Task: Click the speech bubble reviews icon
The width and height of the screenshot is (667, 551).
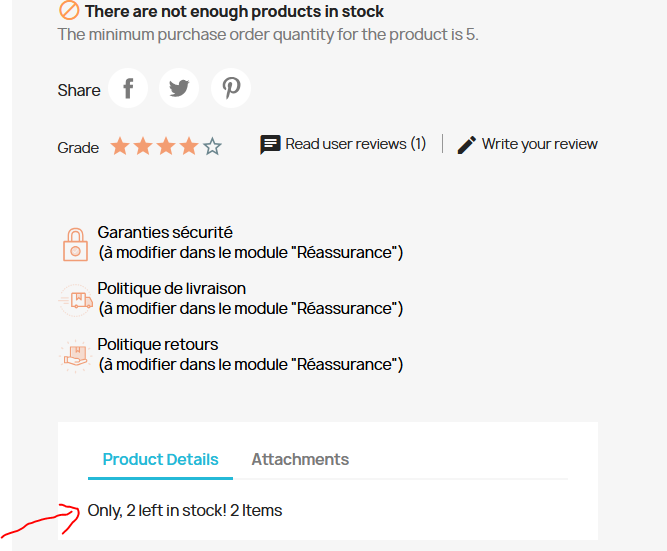Action: click(270, 145)
